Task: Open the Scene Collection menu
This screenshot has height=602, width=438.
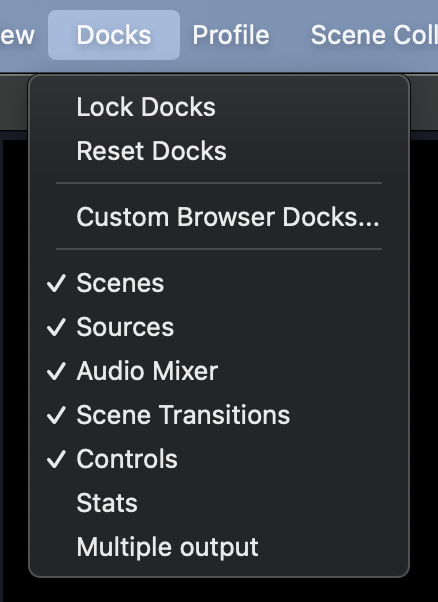Action: pos(374,35)
